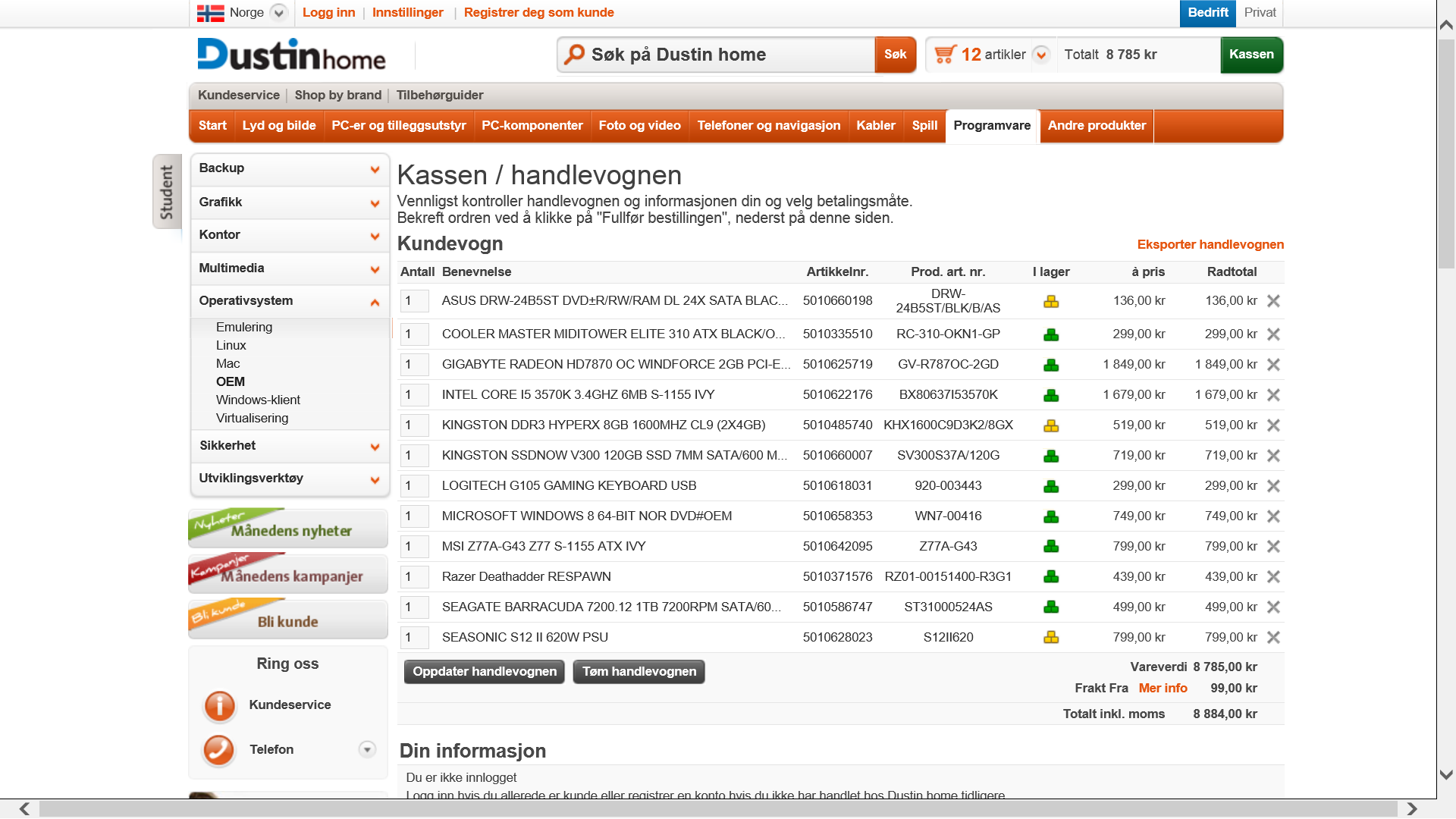Click quantity field for ASUS DRW-24B5ST
The height and width of the screenshot is (819, 1456).
tap(414, 301)
